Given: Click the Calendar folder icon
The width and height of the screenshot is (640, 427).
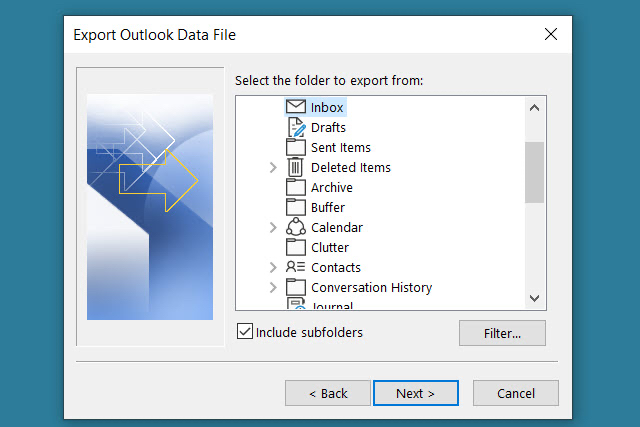Looking at the screenshot, I should pyautogui.click(x=295, y=227).
